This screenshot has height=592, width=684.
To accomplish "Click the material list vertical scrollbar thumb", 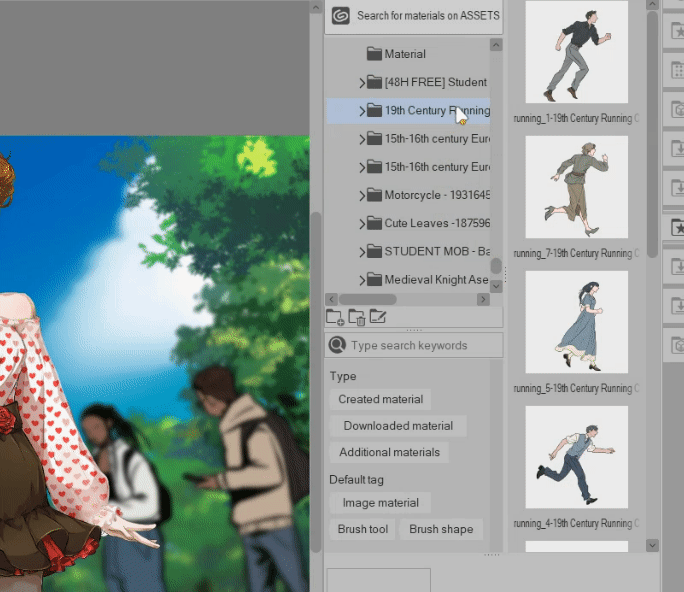I will (652, 134).
